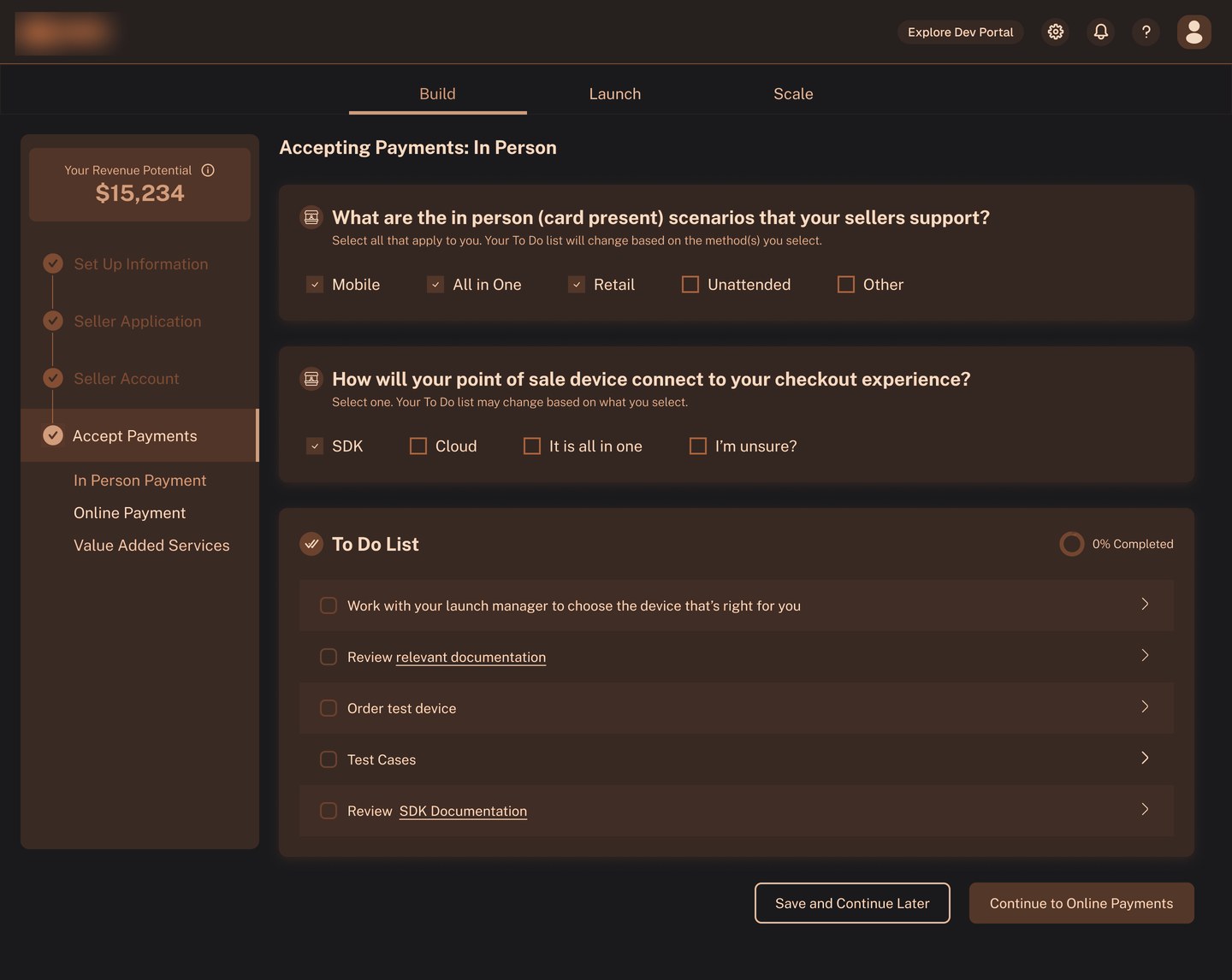Select Accept Payments step in sidebar

click(x=139, y=435)
